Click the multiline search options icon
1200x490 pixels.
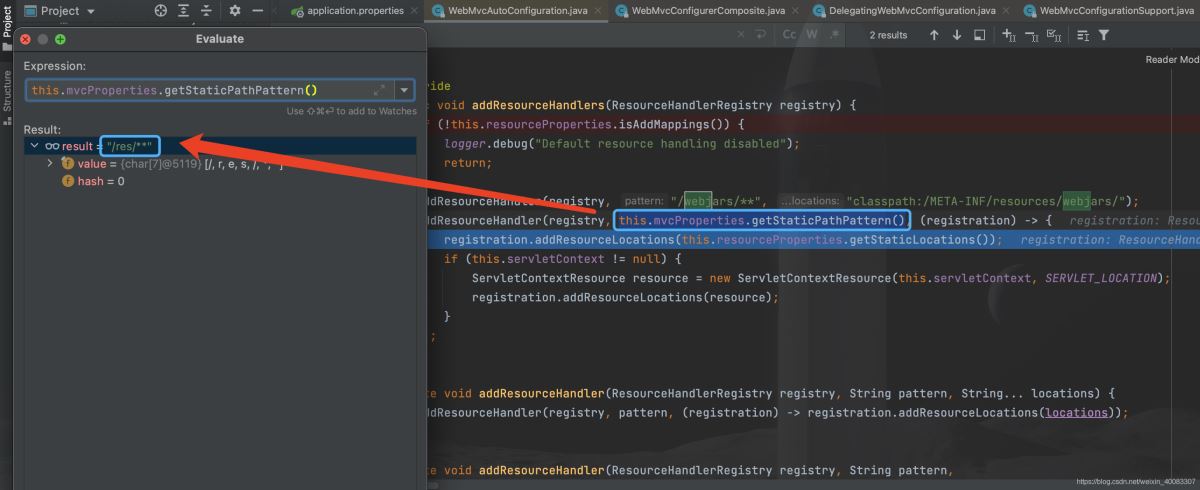tap(1083, 35)
